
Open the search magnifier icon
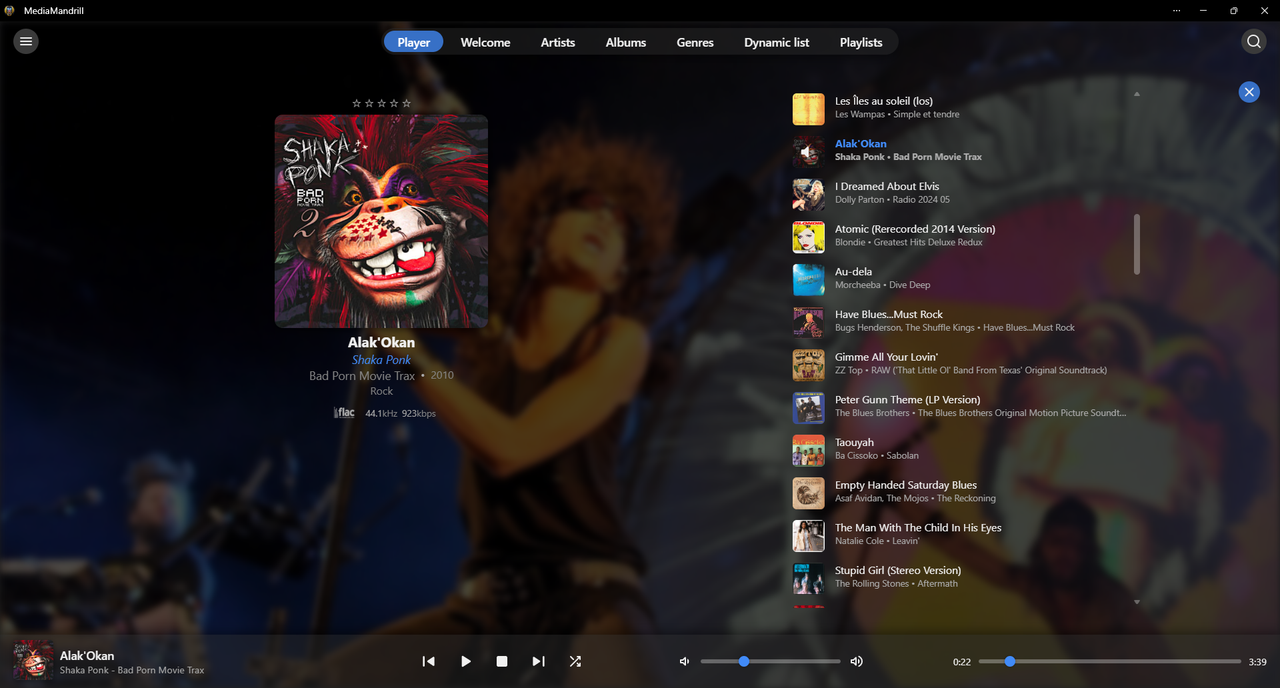(x=1253, y=41)
